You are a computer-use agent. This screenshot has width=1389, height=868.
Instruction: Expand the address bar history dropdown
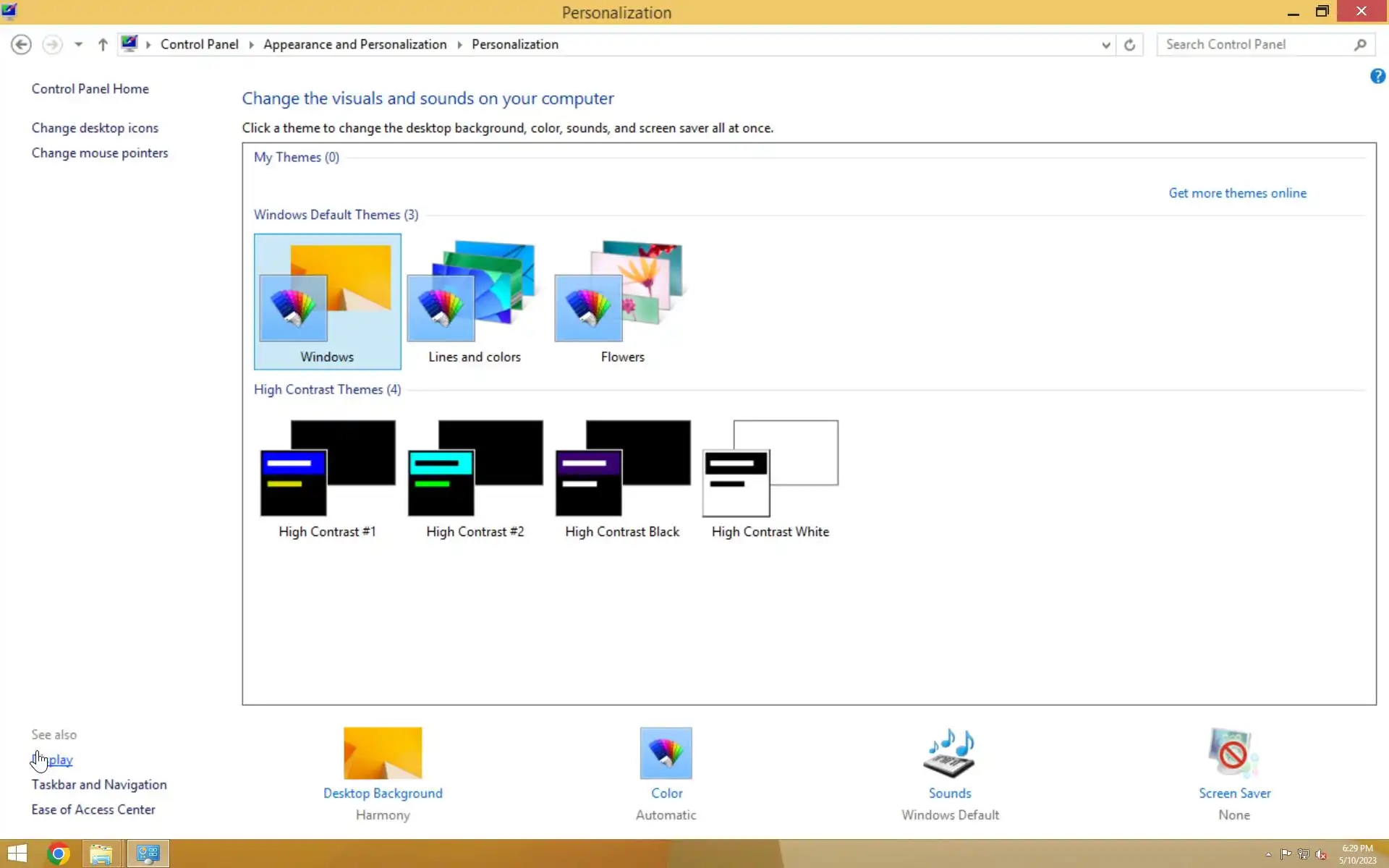click(x=1105, y=45)
